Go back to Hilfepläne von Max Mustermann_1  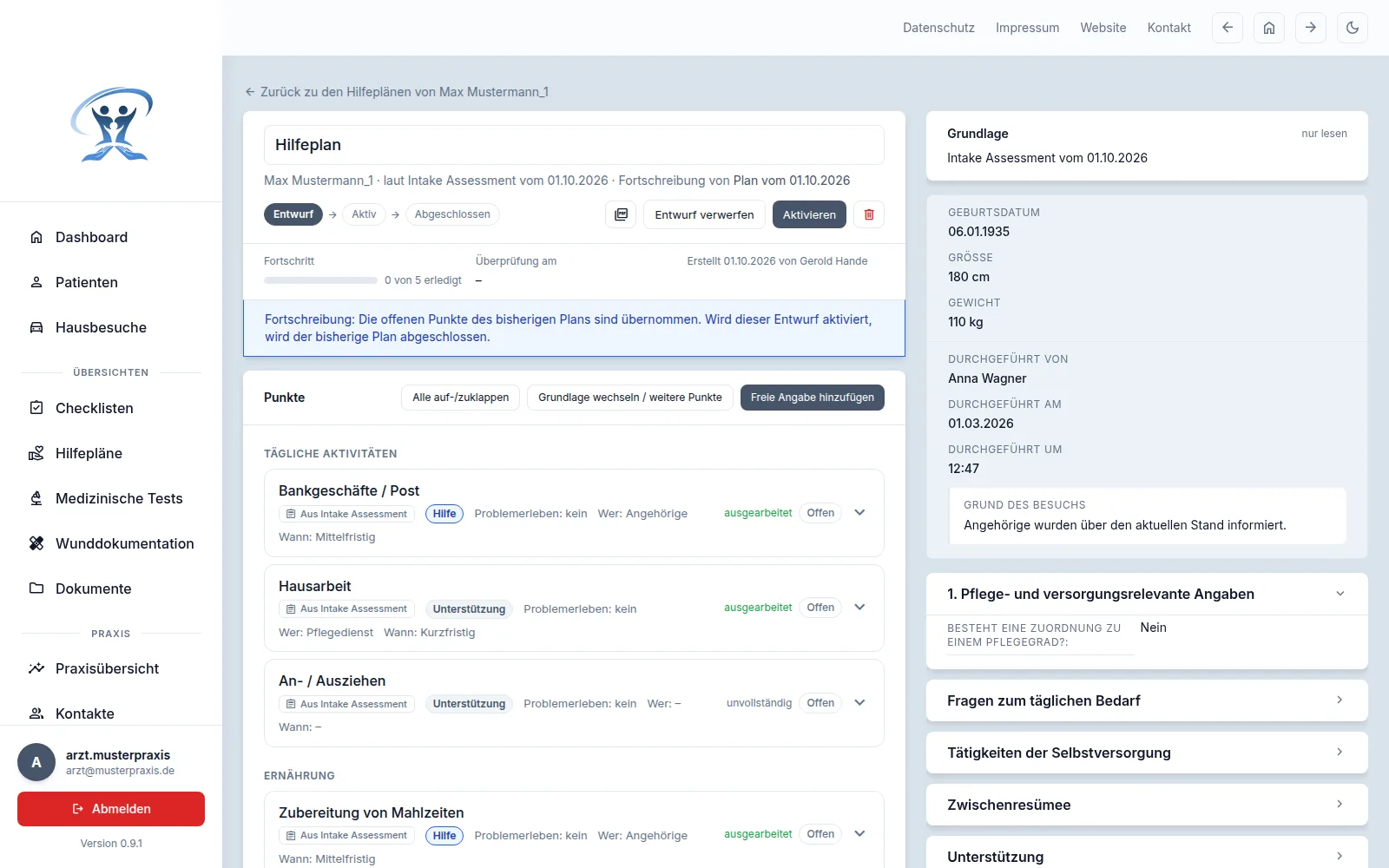(x=397, y=92)
